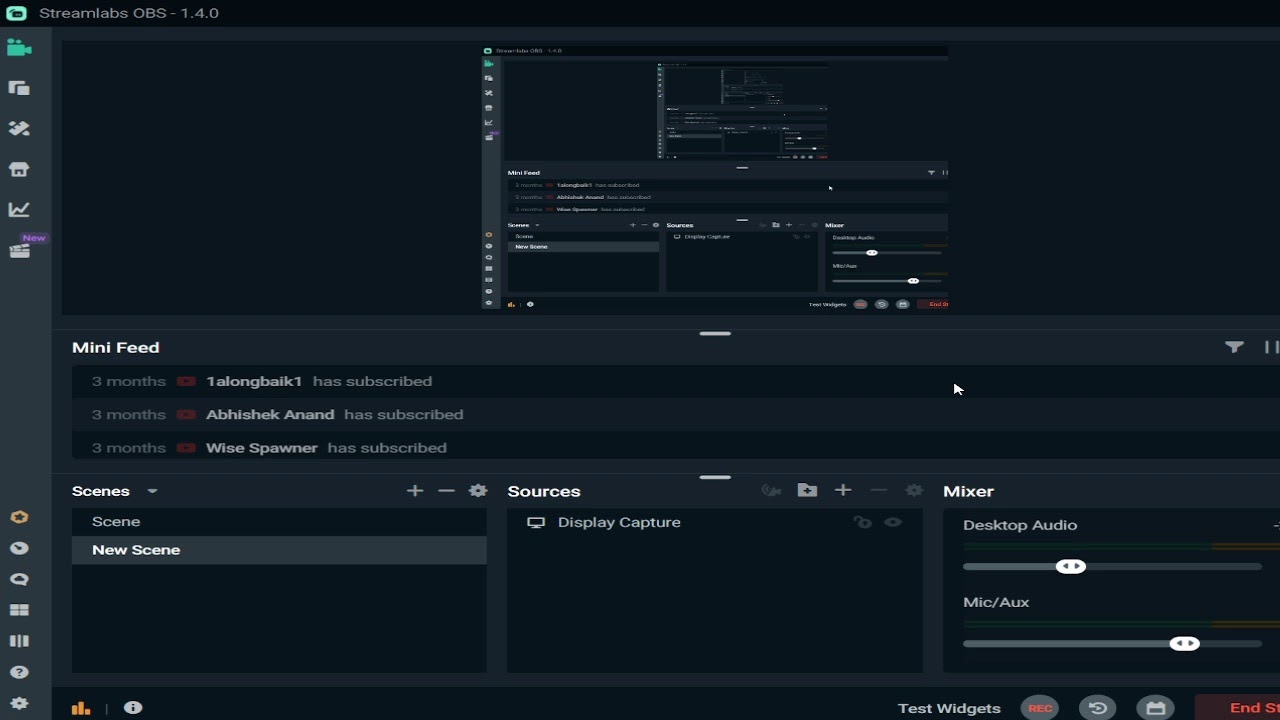Screen dimensions: 1280x720
Task: Open Settings gear in sidebar
Action: 19,703
